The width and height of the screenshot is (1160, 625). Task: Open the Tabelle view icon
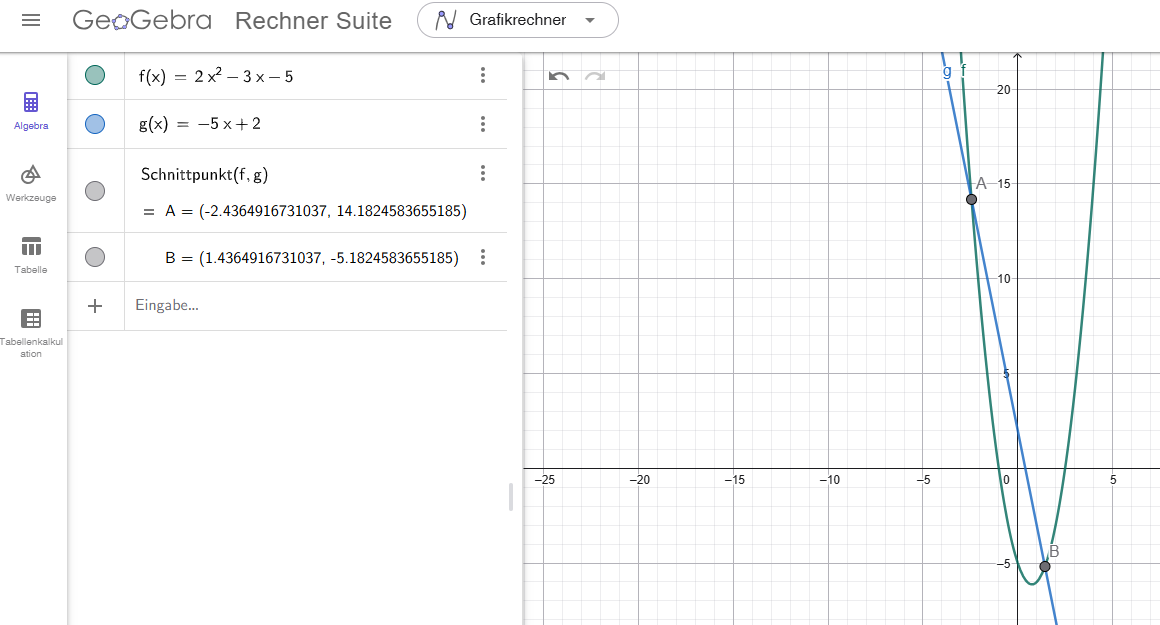coord(31,253)
